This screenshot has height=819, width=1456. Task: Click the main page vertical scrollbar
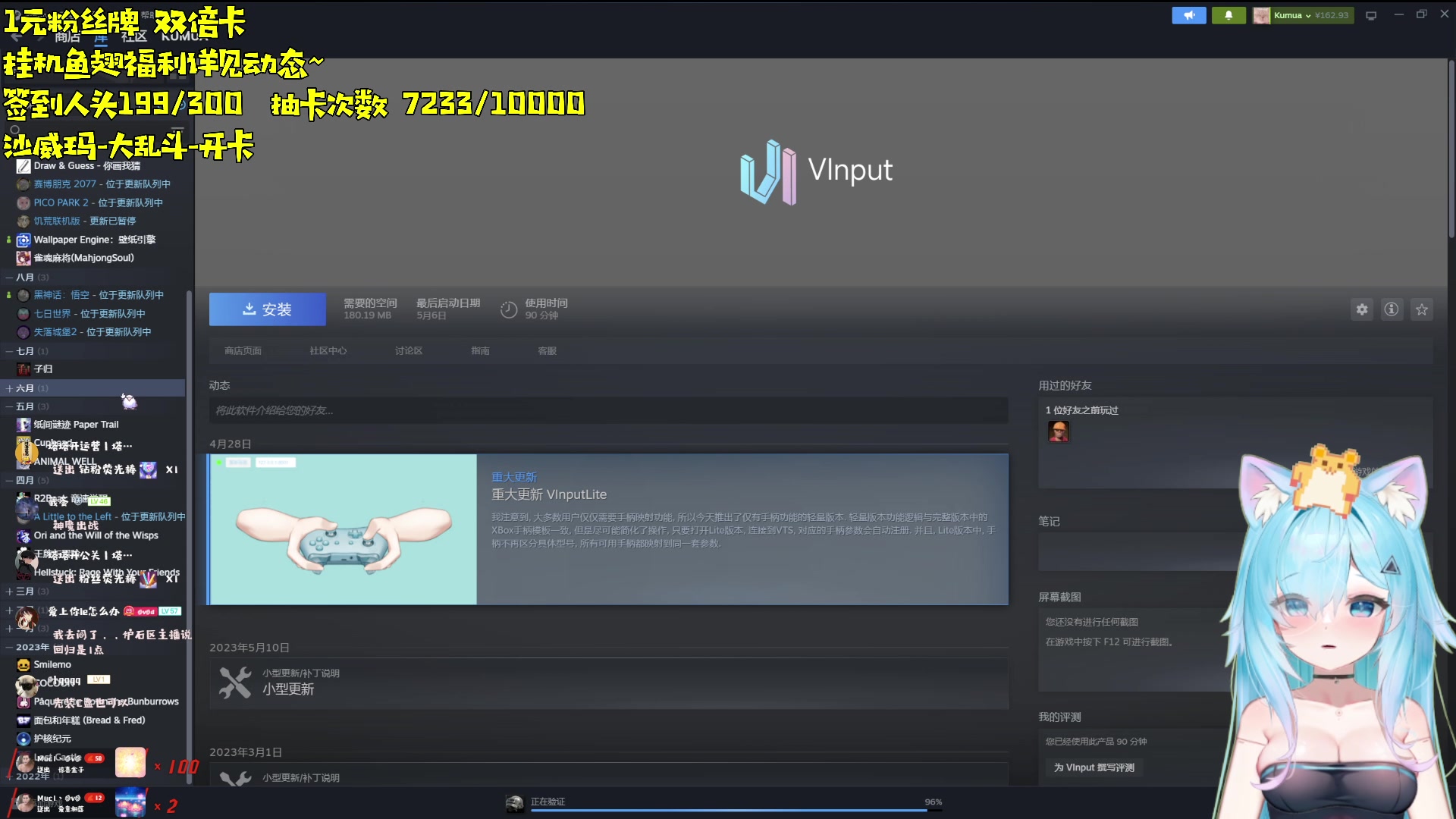[x=1451, y=148]
